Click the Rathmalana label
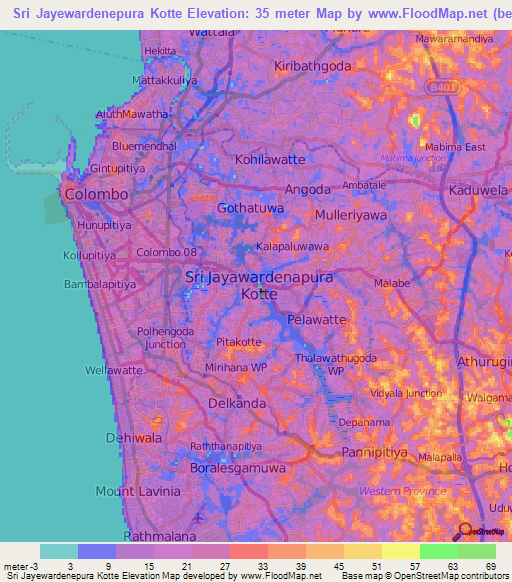 tap(160, 536)
